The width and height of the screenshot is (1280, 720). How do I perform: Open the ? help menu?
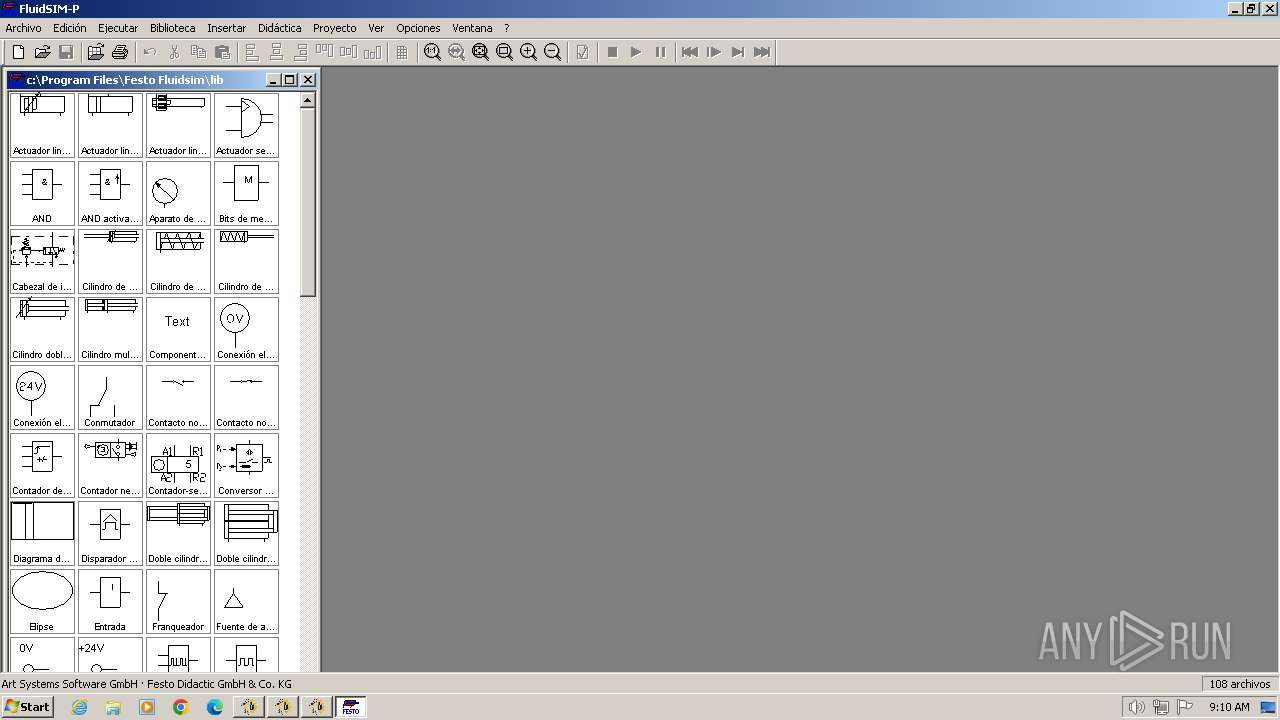[506, 28]
